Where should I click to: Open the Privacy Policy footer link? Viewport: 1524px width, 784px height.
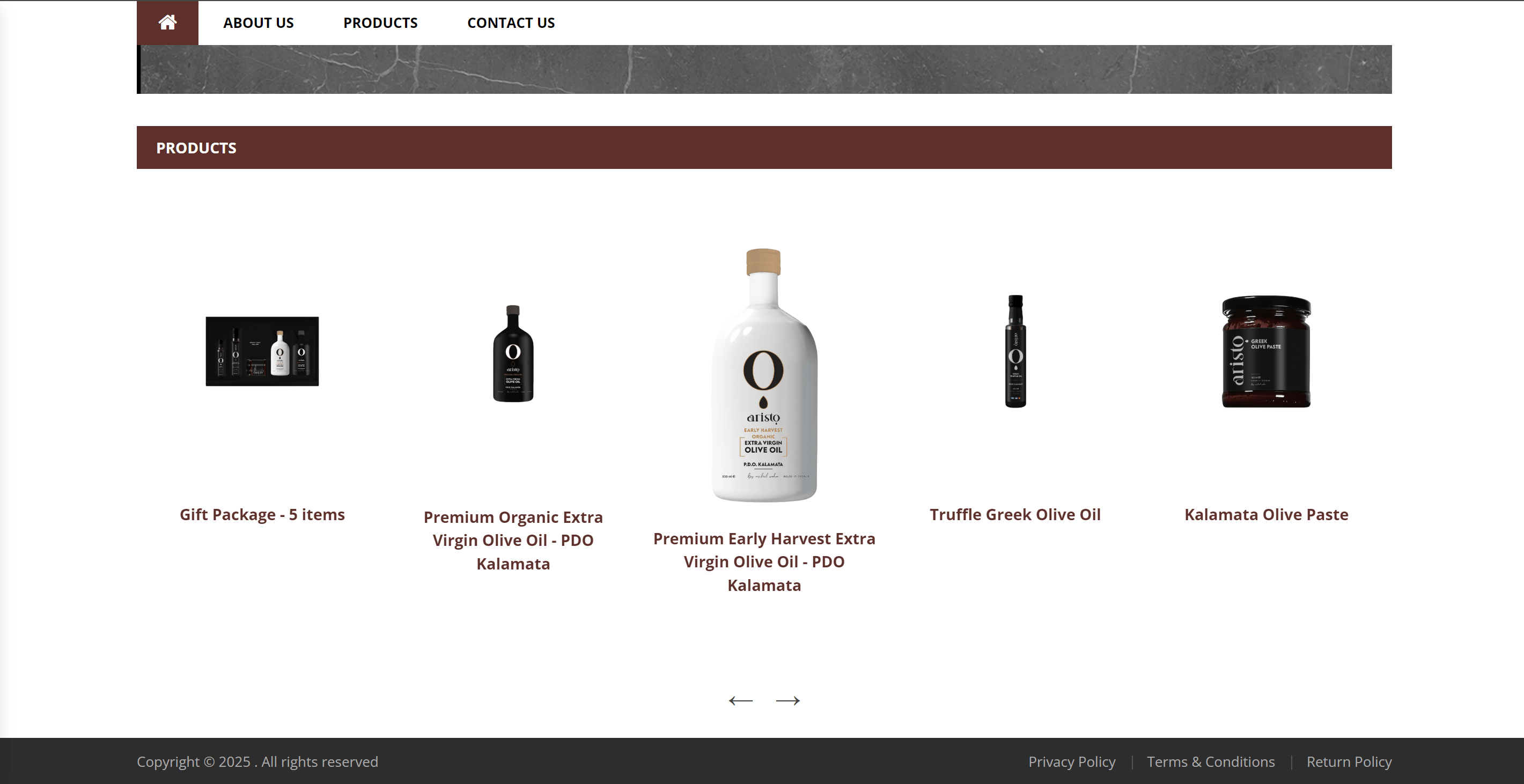coord(1071,761)
